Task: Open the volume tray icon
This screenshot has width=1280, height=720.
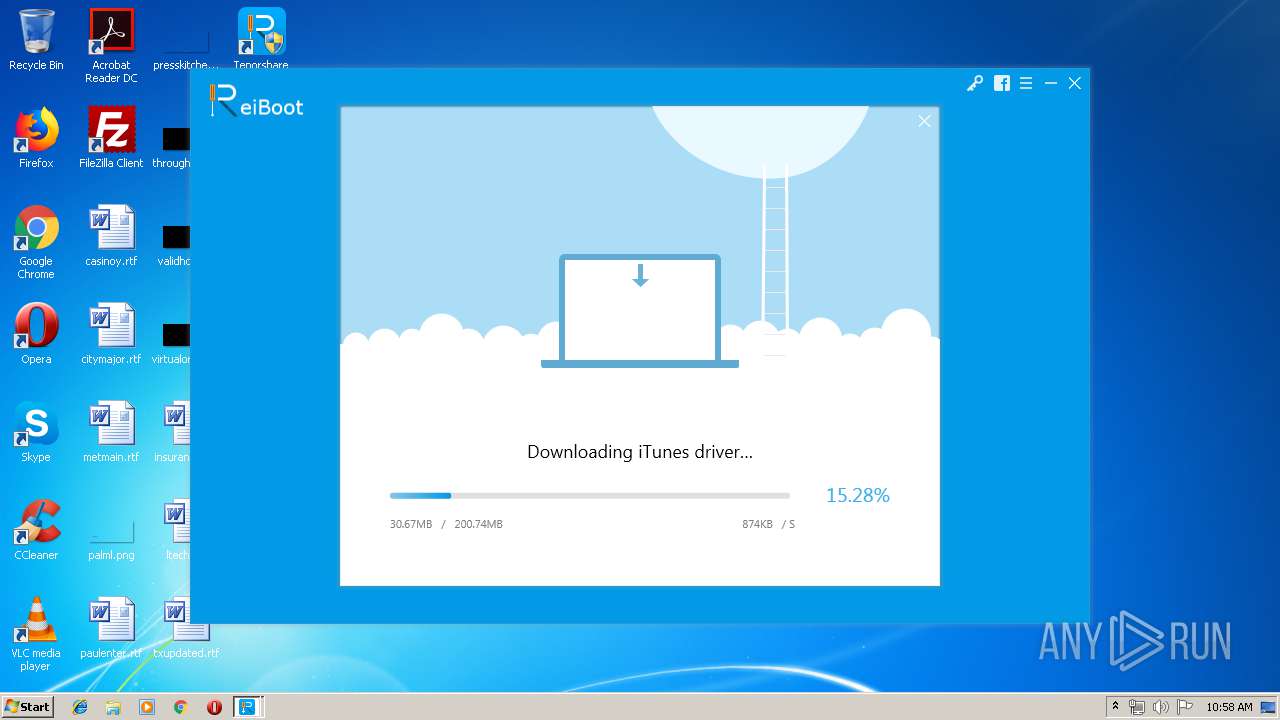Action: pyautogui.click(x=1161, y=707)
